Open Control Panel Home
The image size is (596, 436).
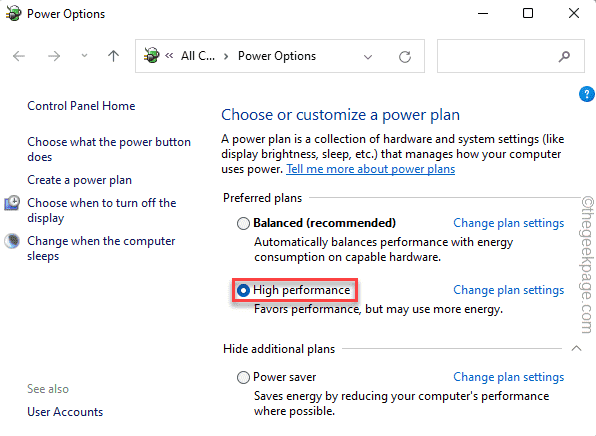81,106
